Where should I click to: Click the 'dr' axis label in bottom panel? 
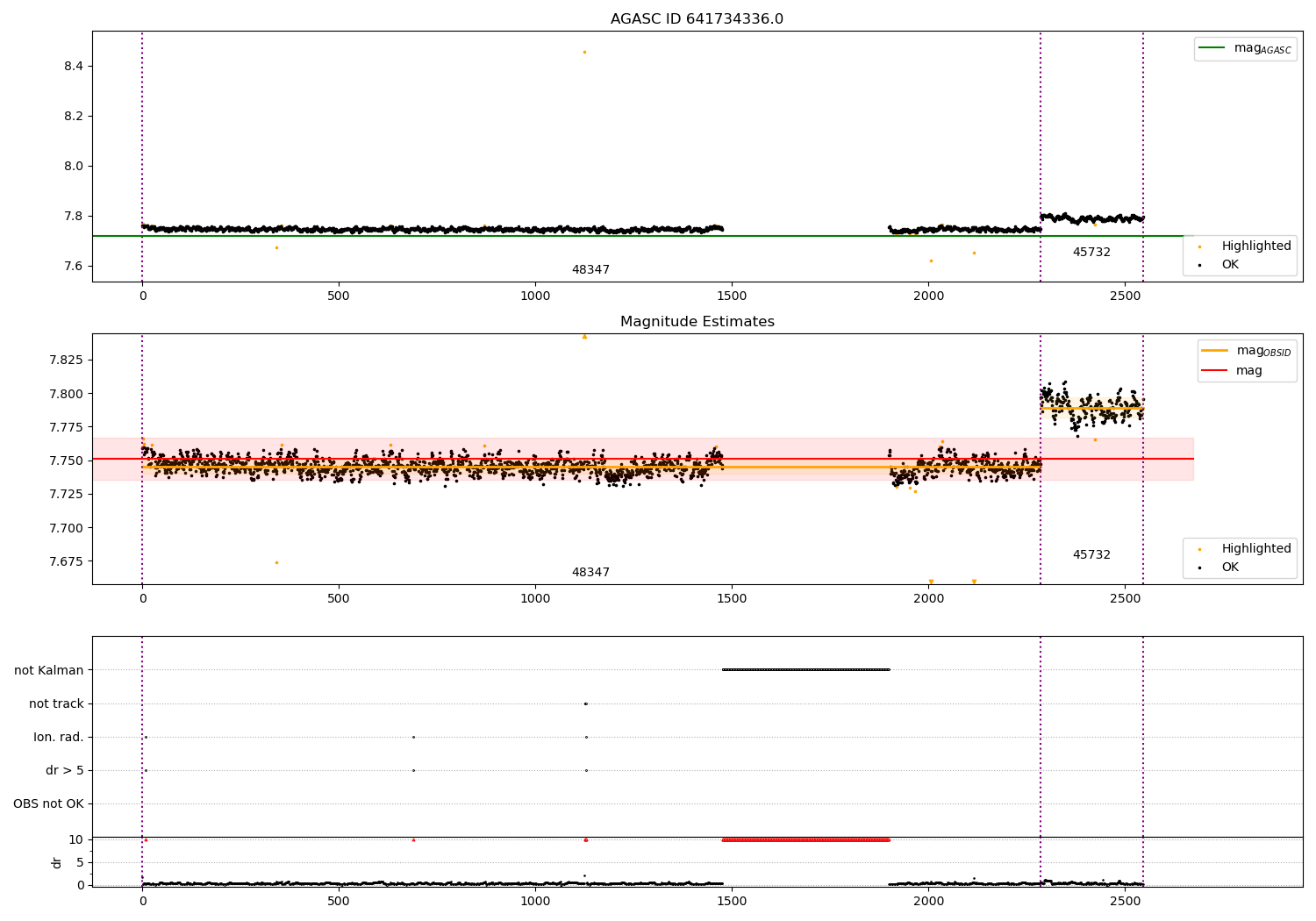pos(57,862)
